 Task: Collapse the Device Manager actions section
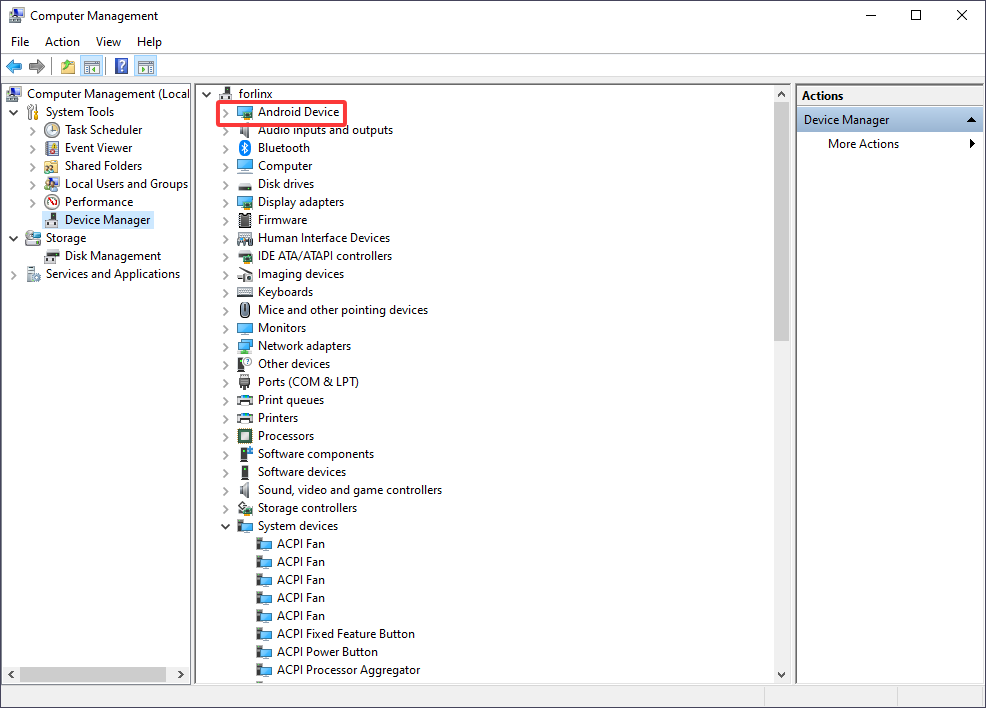pyautogui.click(x=971, y=119)
